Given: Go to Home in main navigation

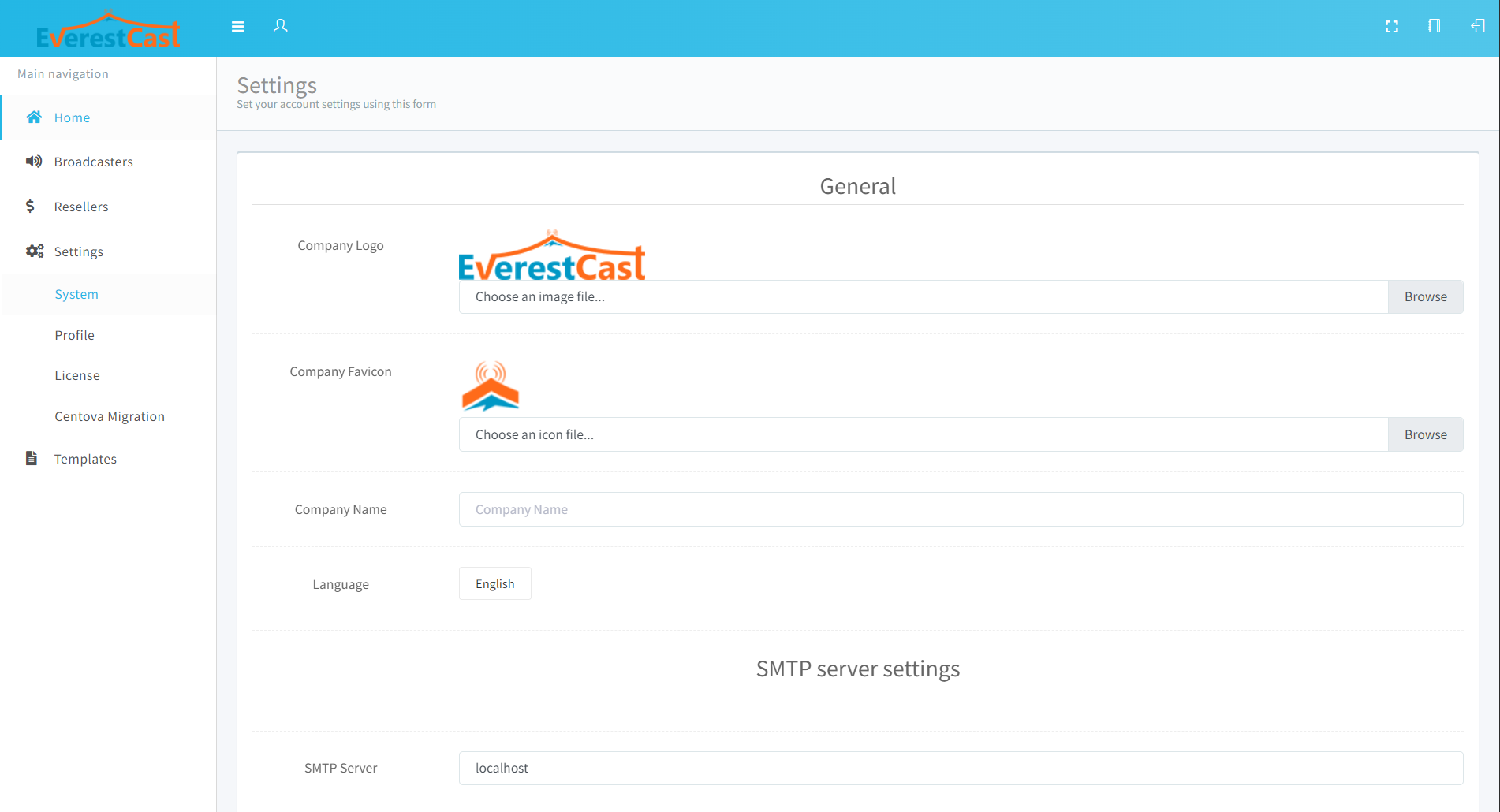Looking at the screenshot, I should pos(109,117).
